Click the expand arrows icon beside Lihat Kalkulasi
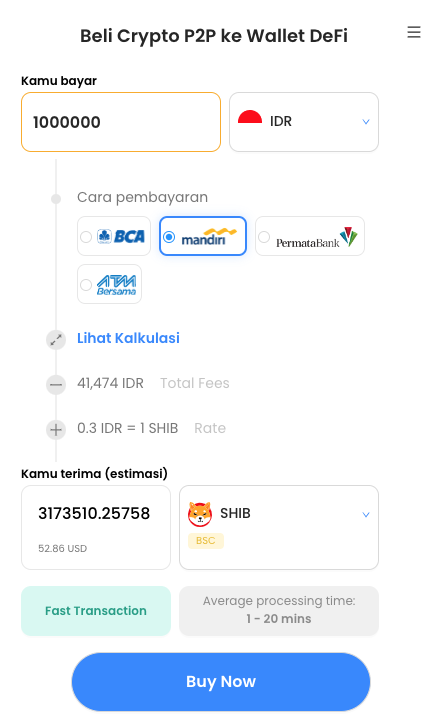This screenshot has width=443, height=726. click(x=56, y=340)
